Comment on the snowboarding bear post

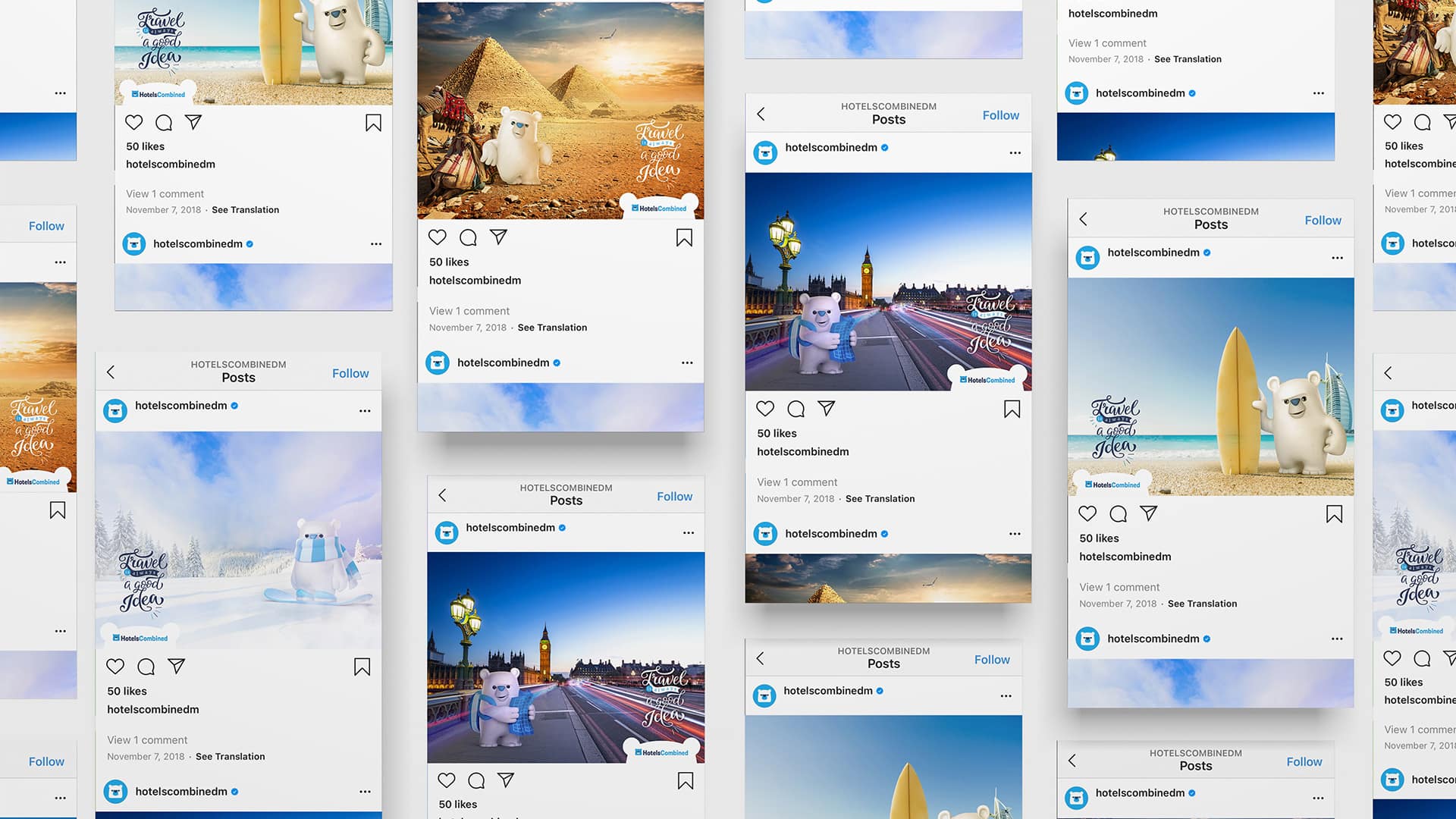click(x=146, y=667)
